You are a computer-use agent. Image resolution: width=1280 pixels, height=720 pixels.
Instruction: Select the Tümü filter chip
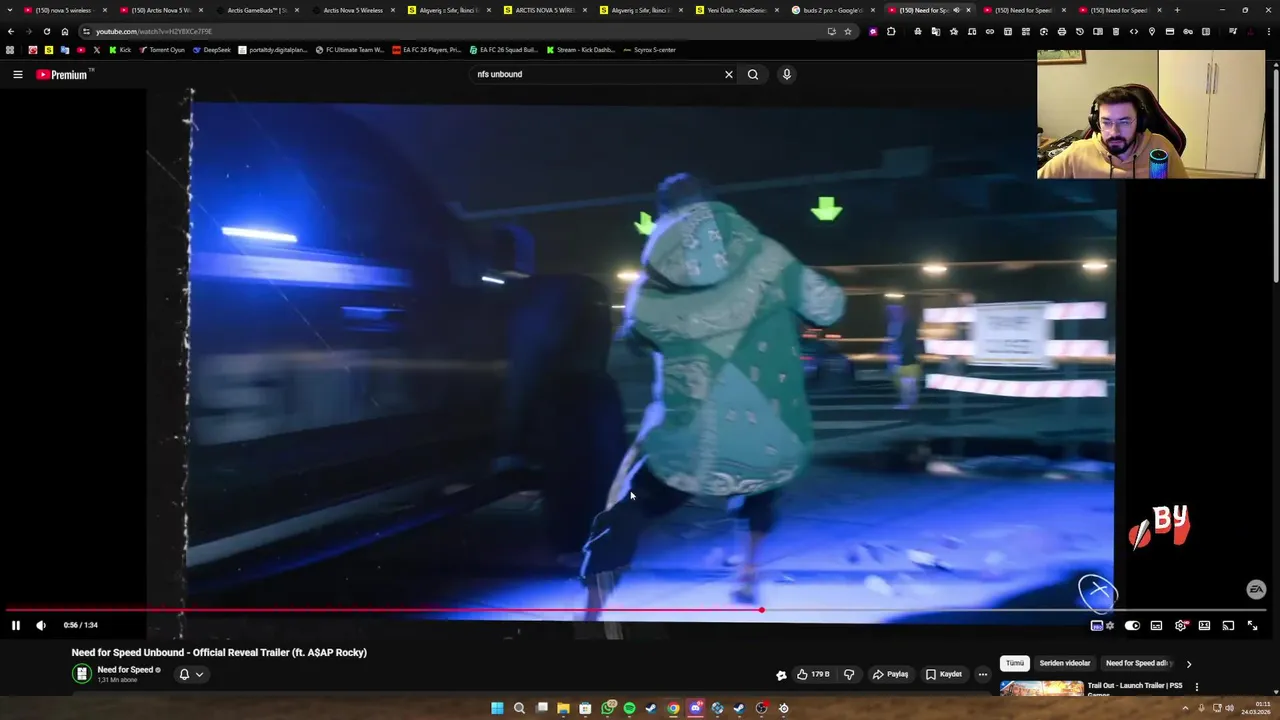(1015, 663)
